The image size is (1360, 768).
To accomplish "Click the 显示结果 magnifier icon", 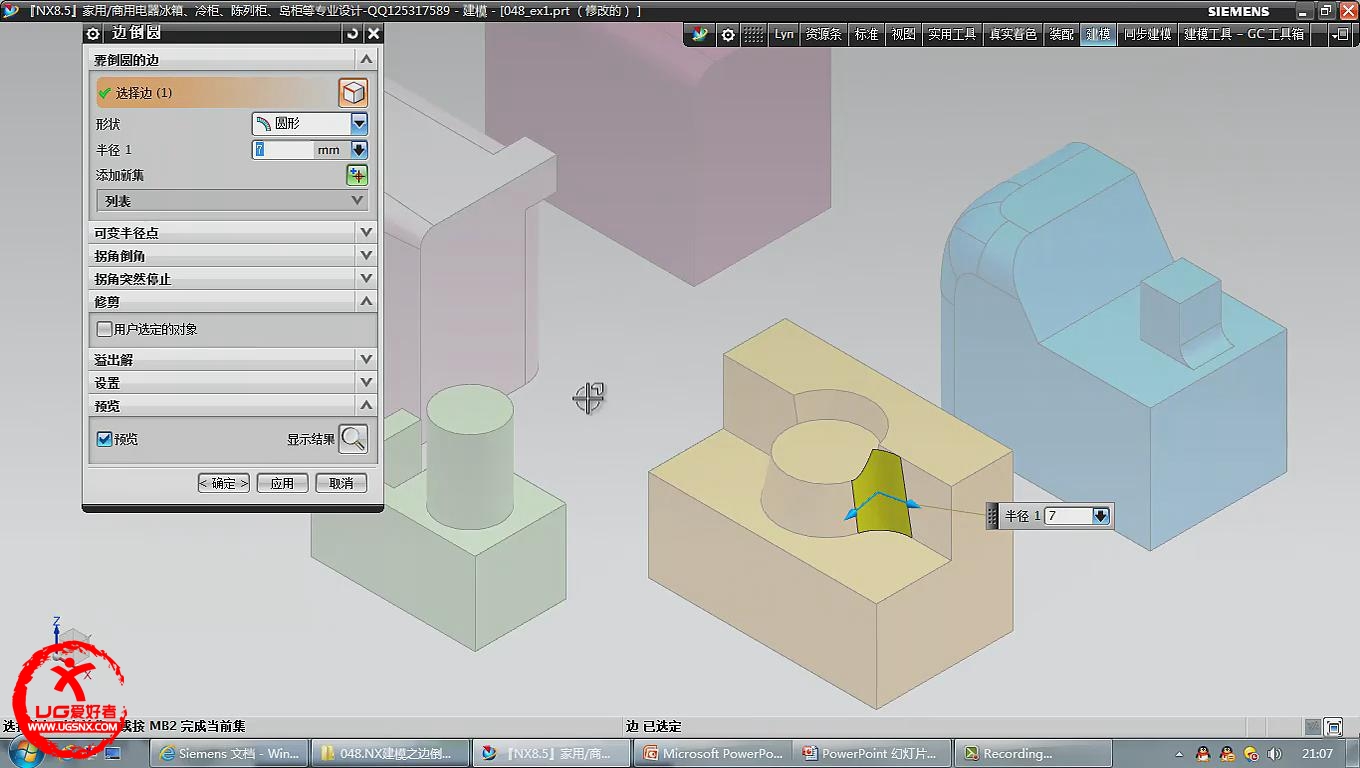I will click(x=353, y=438).
